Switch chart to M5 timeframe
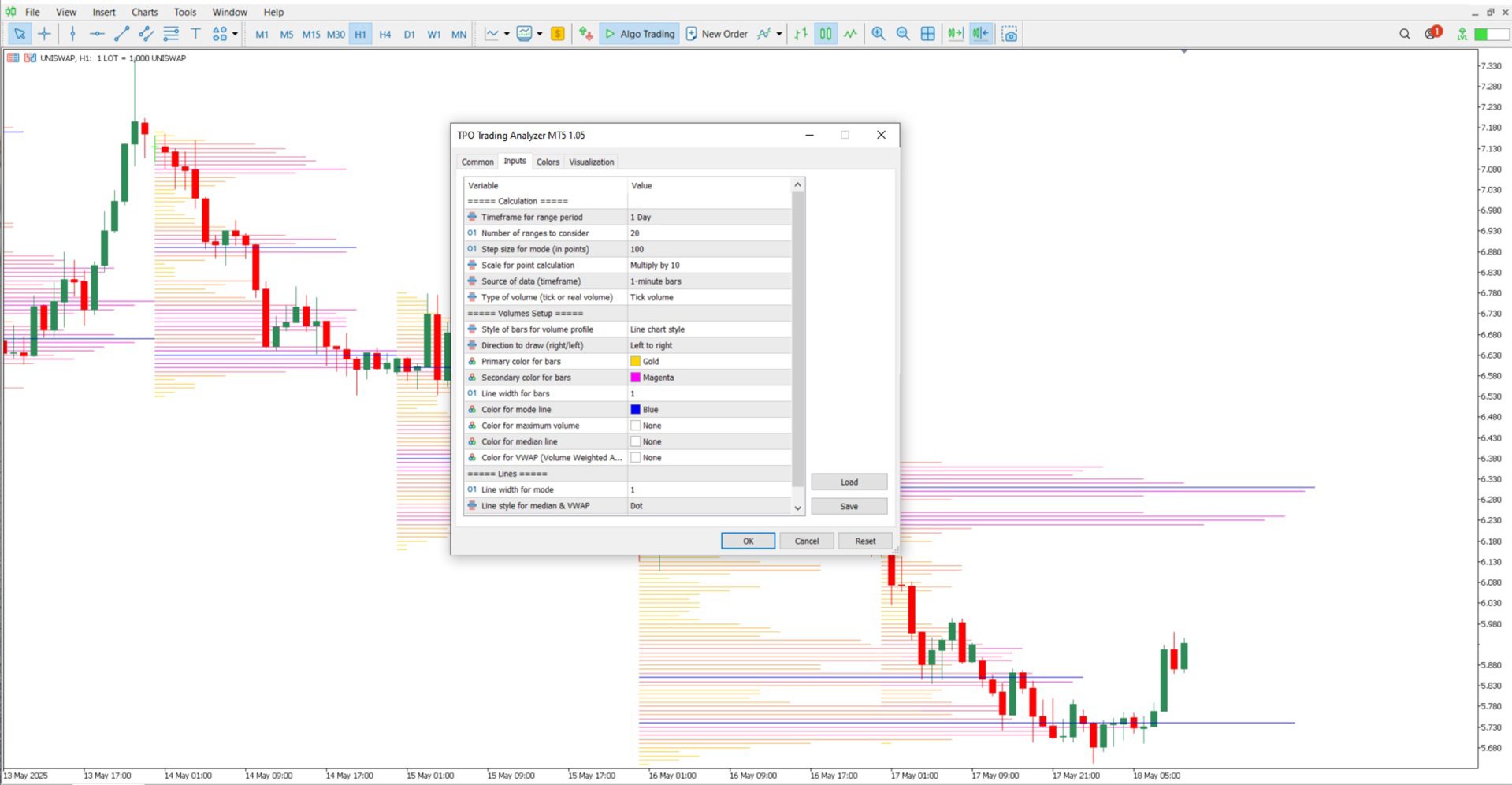 click(x=286, y=34)
